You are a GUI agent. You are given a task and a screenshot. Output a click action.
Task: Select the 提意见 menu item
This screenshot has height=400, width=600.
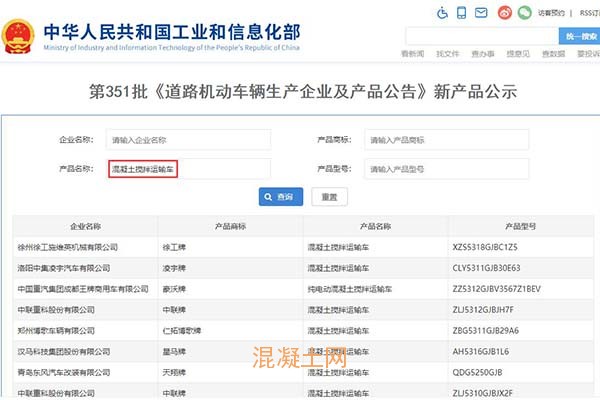pos(518,54)
